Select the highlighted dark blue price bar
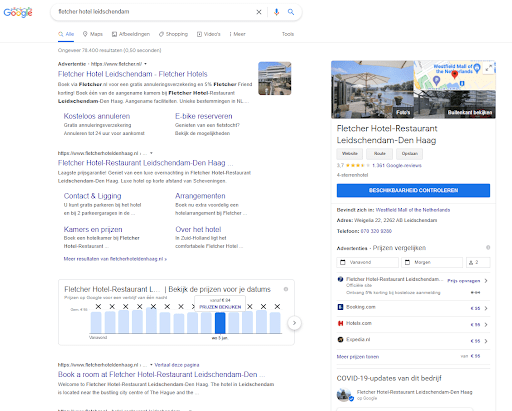Screen dimensions: 512x411 pyautogui.click(x=220, y=323)
